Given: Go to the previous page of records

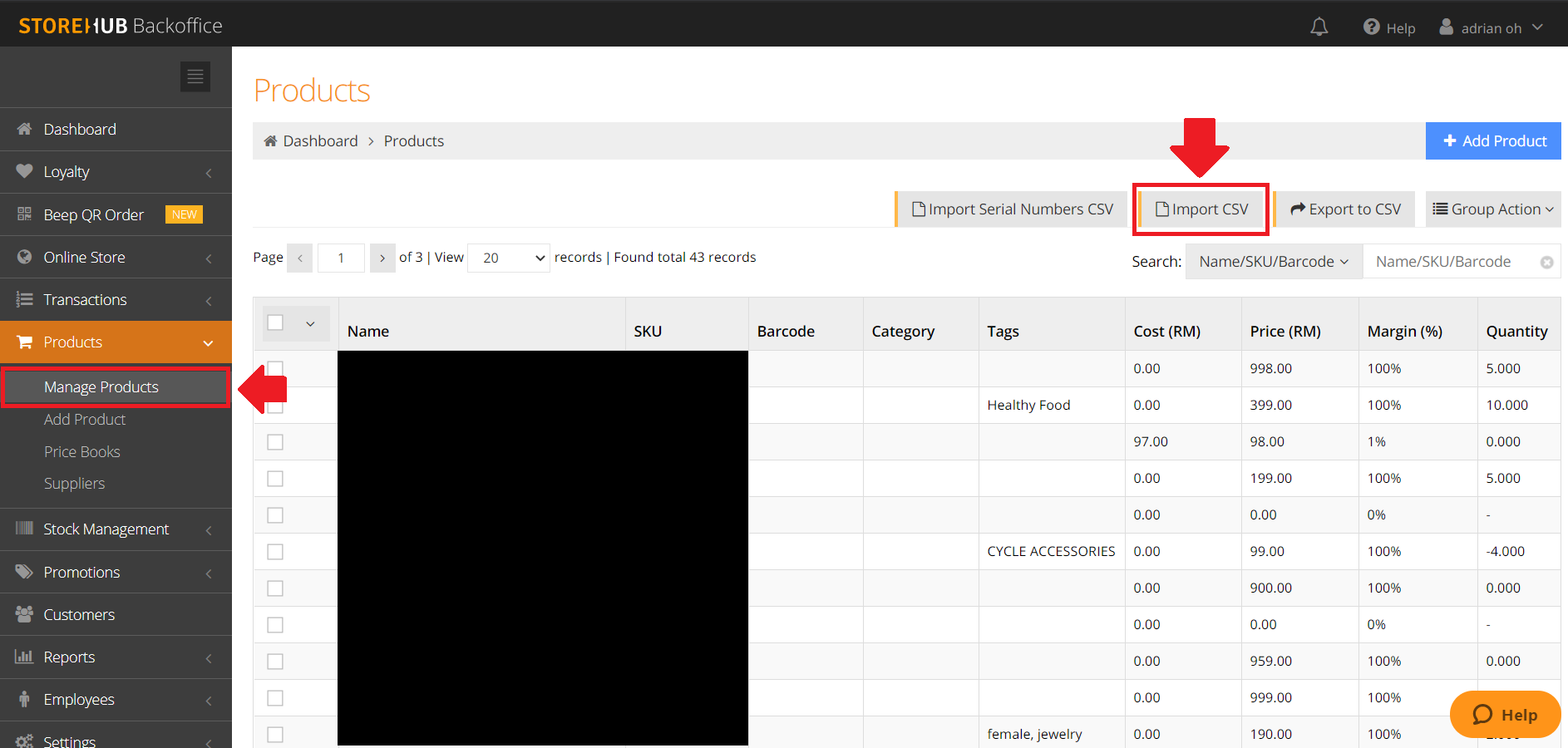Looking at the screenshot, I should (300, 258).
